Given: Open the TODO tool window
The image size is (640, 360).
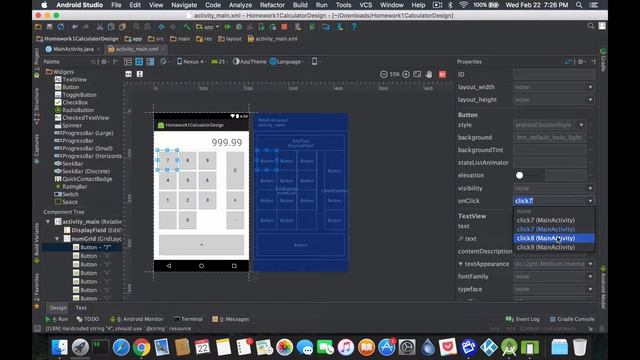Looking at the screenshot, I should (88, 319).
